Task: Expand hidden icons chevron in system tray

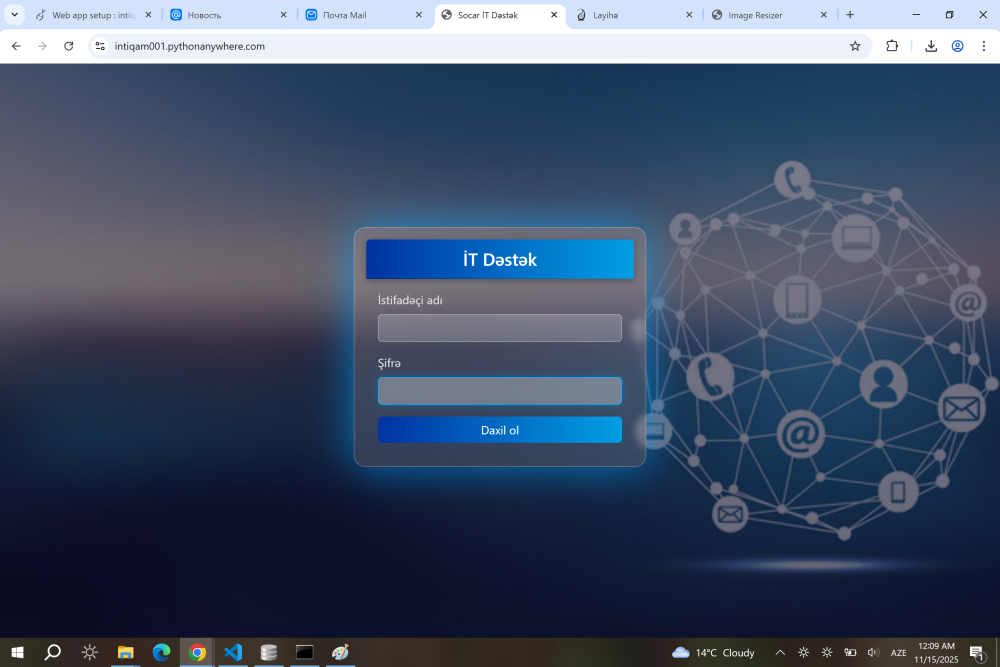Action: pos(780,652)
